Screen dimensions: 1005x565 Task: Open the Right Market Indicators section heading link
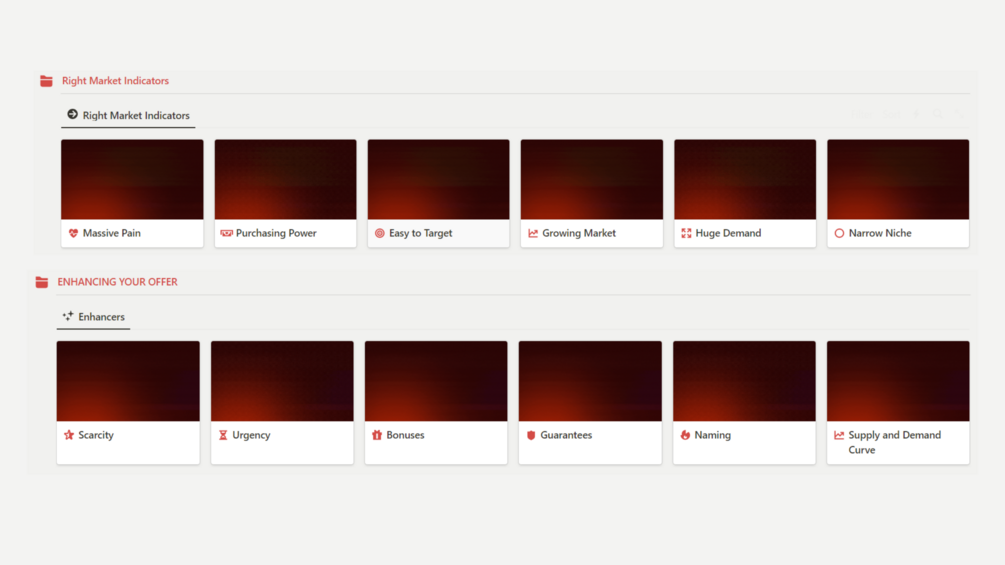(x=115, y=81)
